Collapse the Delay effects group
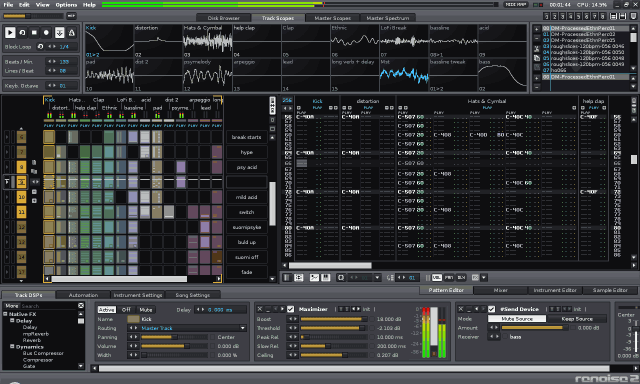 click(x=12, y=321)
